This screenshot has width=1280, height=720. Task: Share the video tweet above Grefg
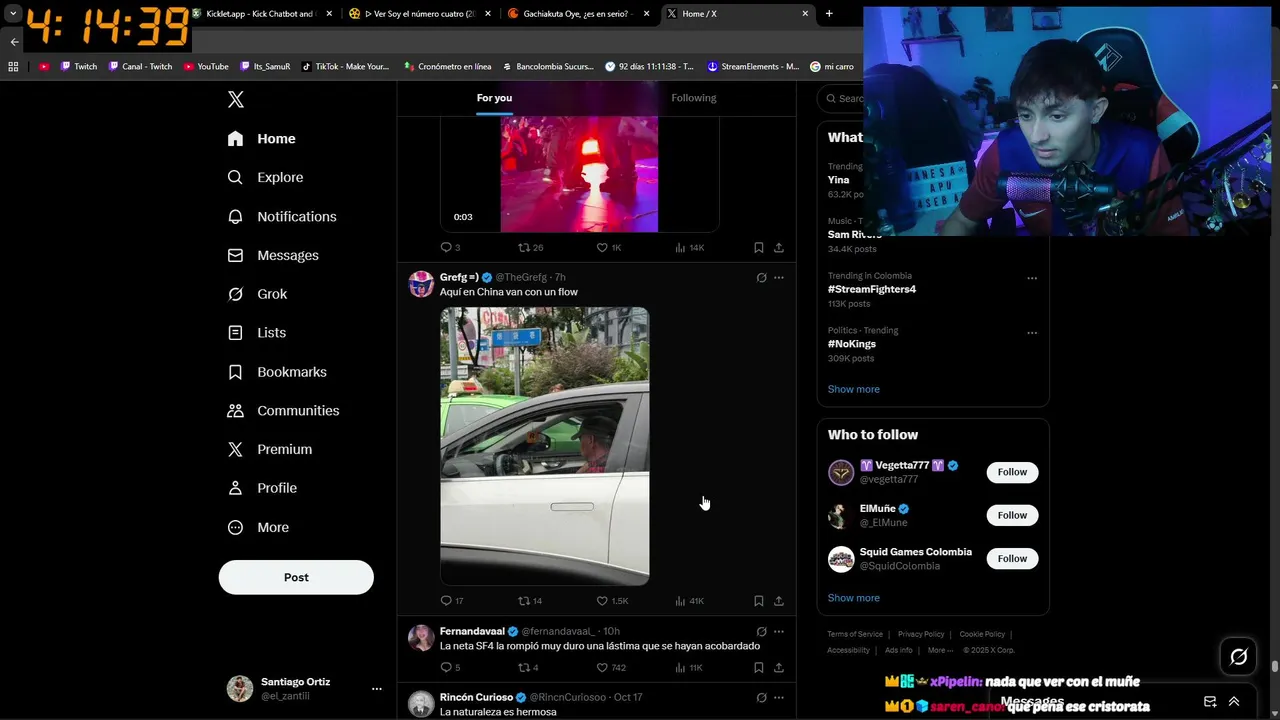coord(779,247)
